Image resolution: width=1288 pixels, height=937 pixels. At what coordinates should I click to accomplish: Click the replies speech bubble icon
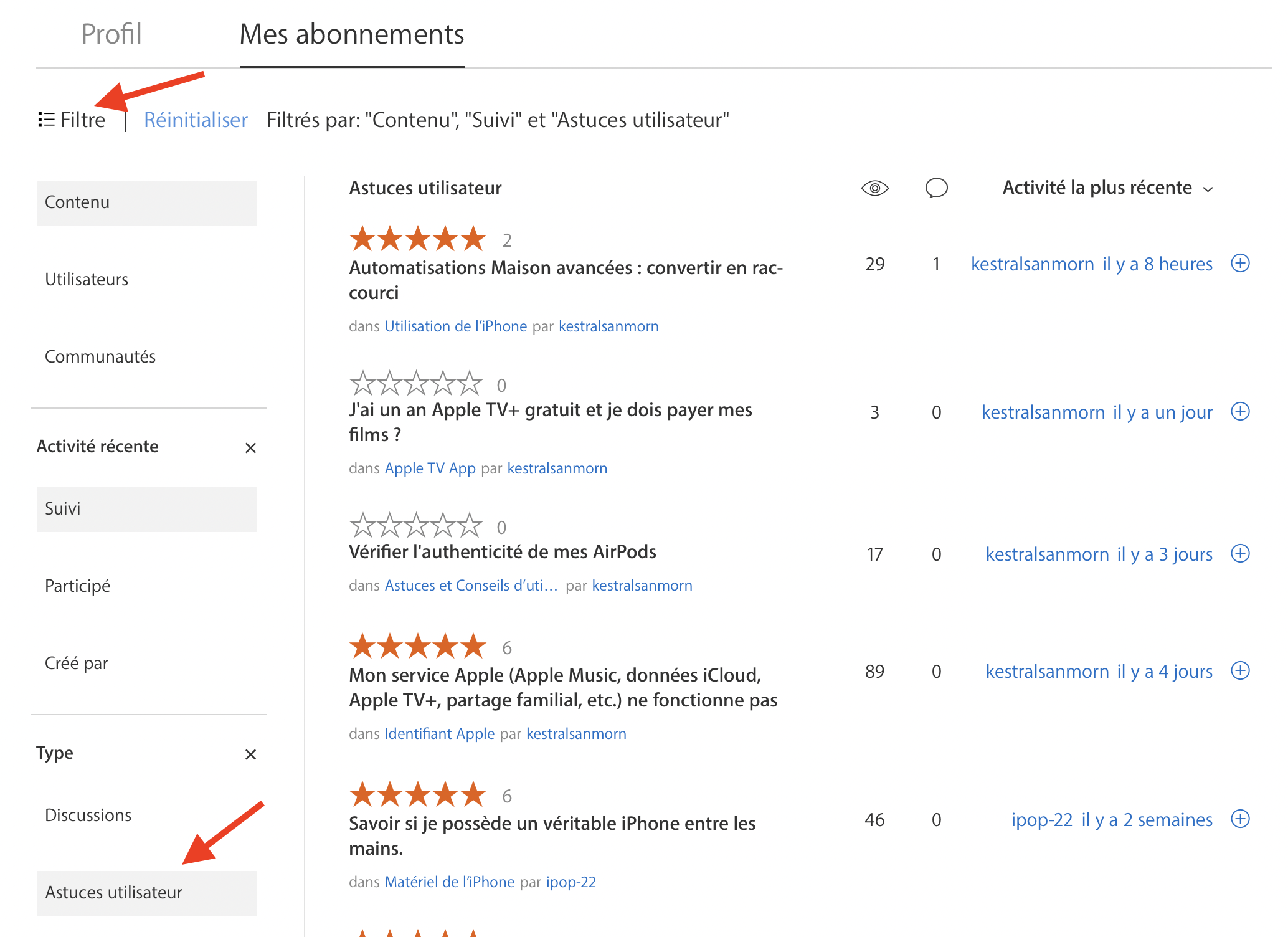click(x=936, y=188)
